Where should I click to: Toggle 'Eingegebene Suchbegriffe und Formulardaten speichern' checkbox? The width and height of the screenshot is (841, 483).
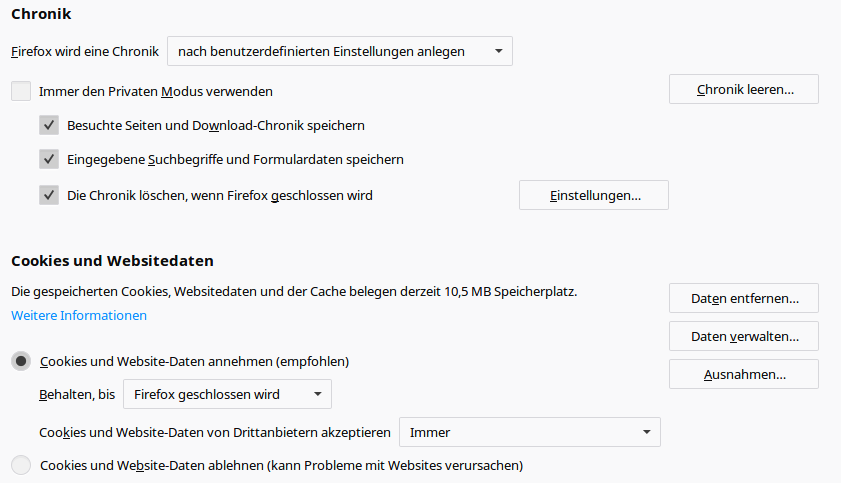click(49, 159)
